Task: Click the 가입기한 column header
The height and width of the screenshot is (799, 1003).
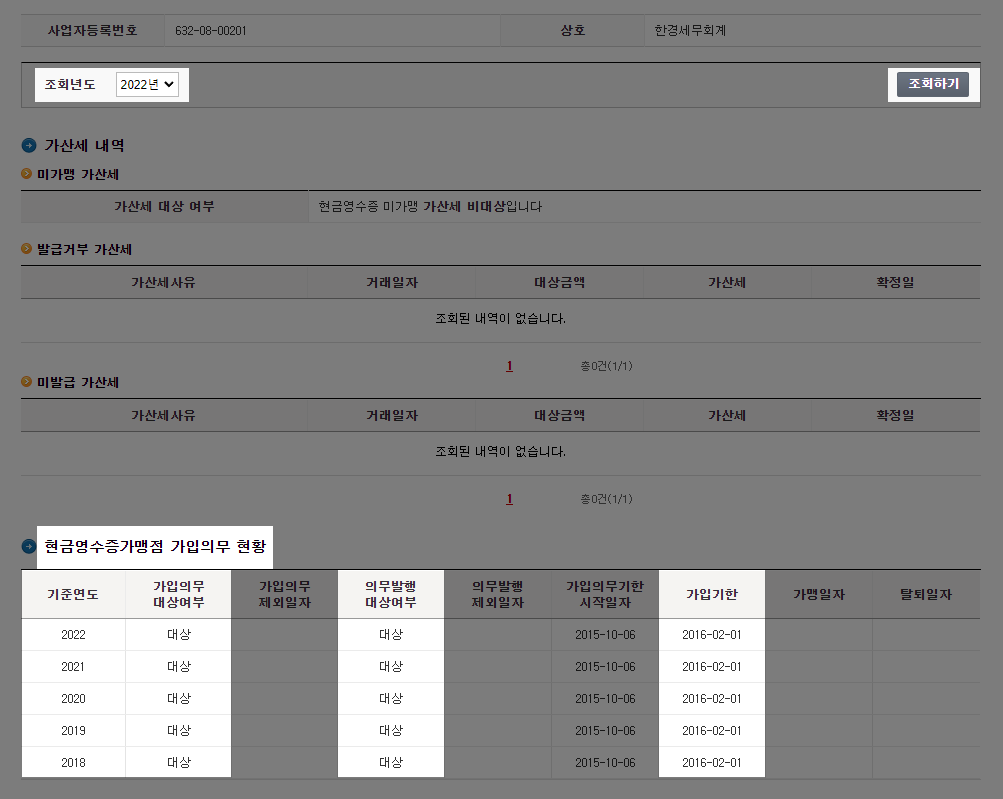Action: (x=712, y=594)
